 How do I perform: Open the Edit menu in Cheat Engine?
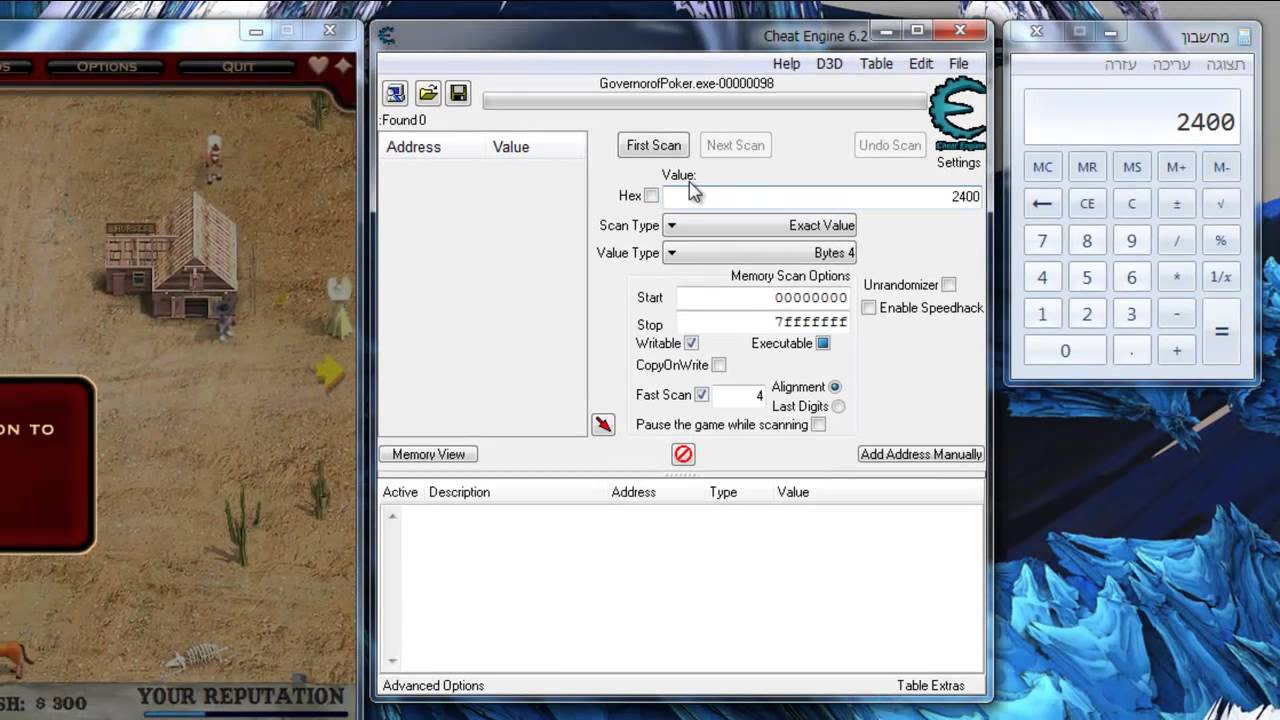(921, 63)
